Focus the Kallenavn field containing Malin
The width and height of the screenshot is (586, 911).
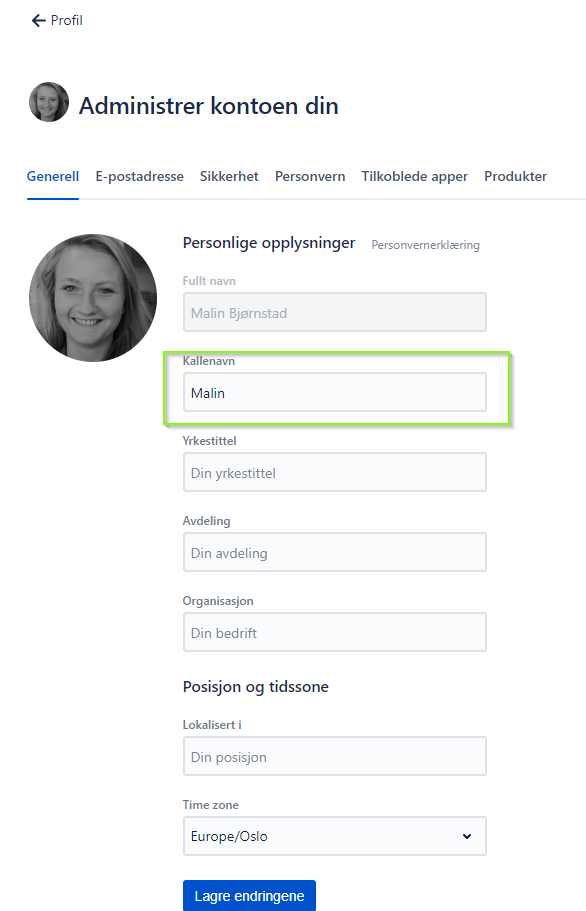point(335,392)
